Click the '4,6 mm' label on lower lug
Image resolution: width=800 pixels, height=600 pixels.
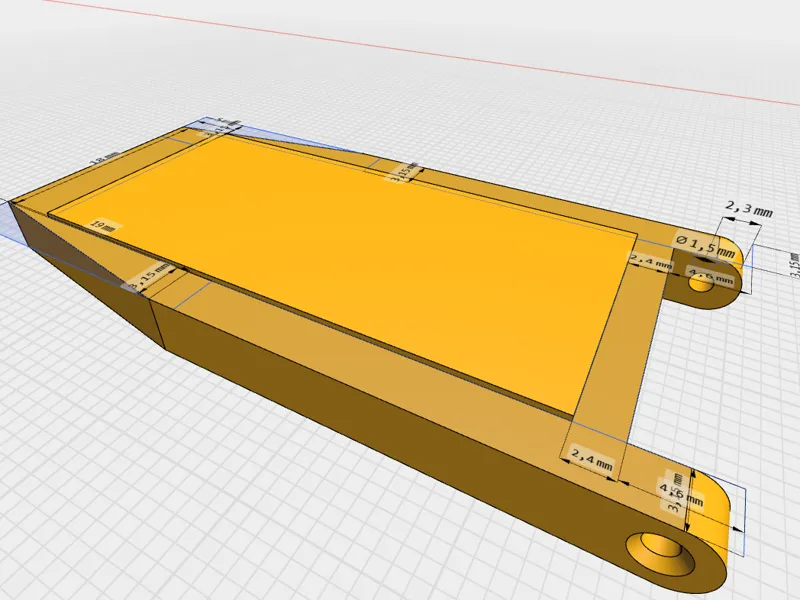coord(681,494)
